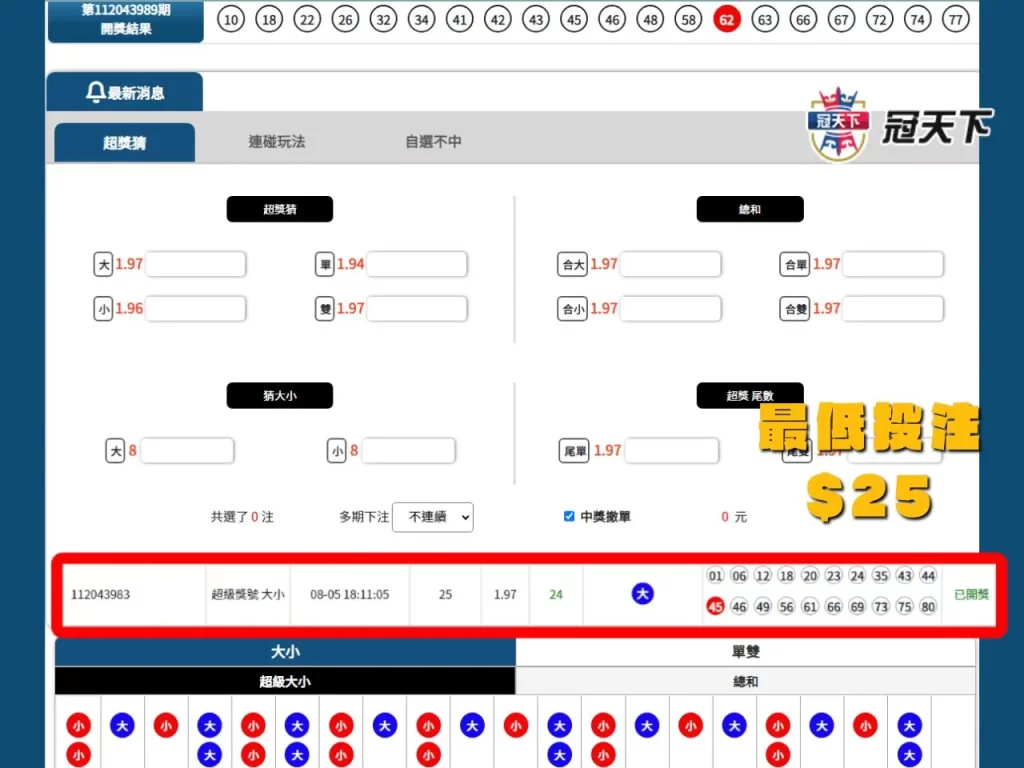Click the first red 小 ball in history
This screenshot has width=1024, height=768.
(x=79, y=725)
